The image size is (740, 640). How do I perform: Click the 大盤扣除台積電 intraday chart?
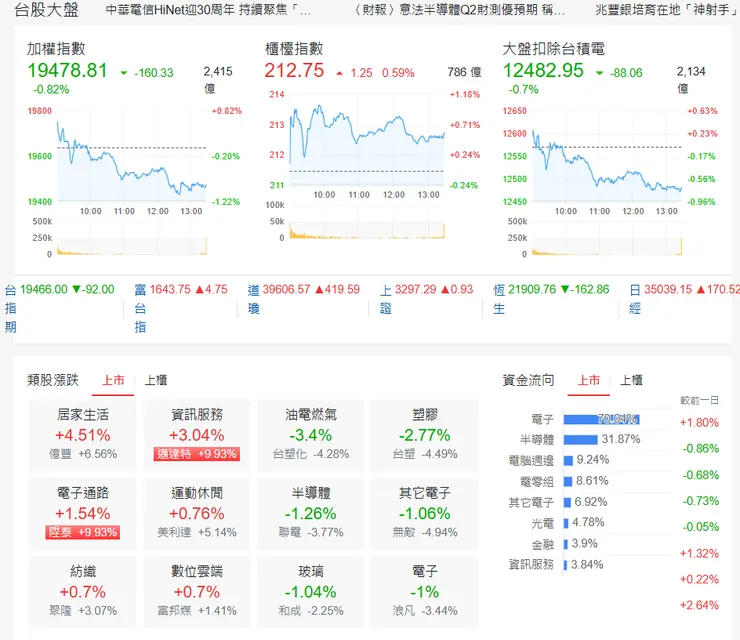point(607,158)
